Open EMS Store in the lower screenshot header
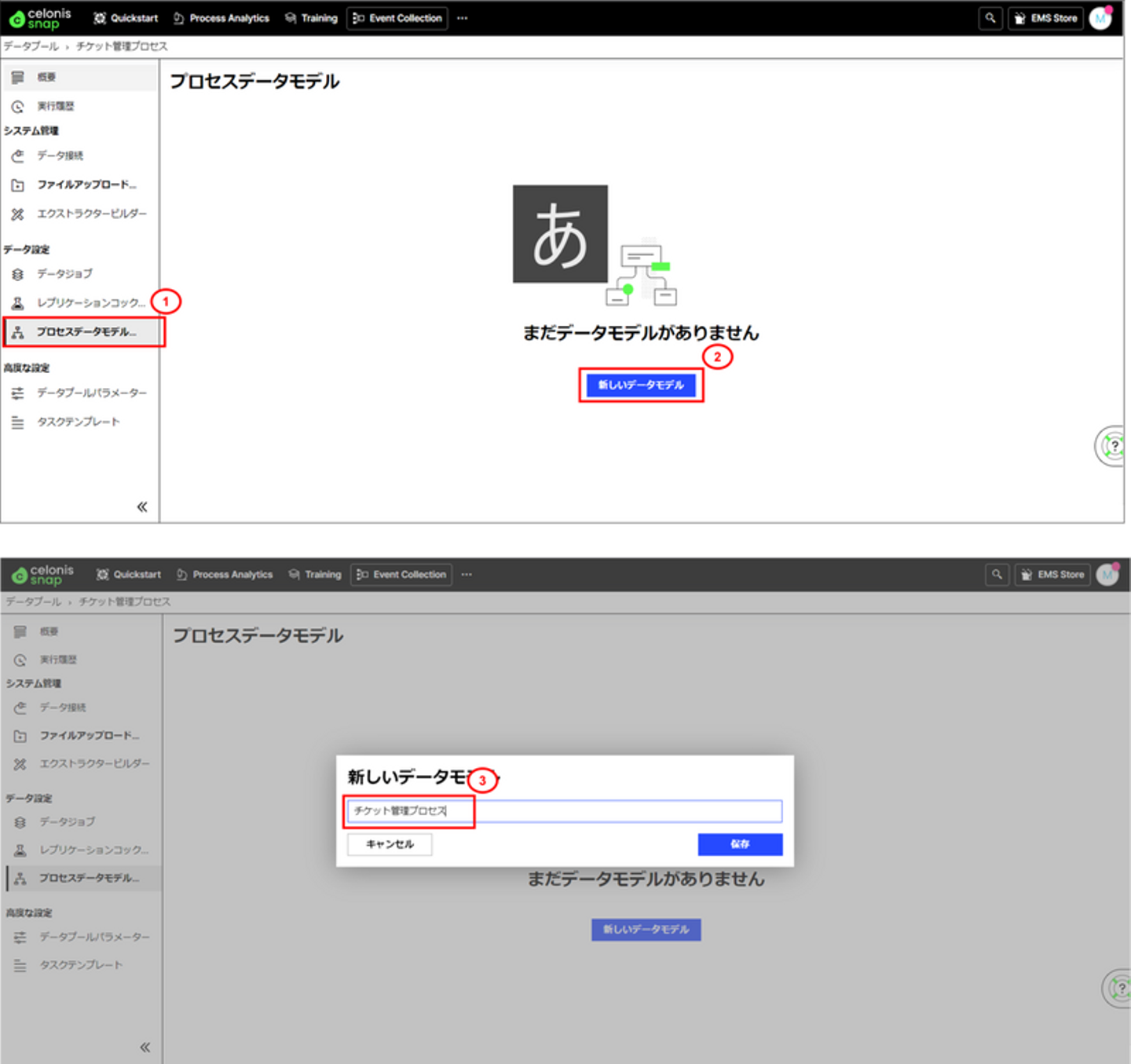The height and width of the screenshot is (1064, 1131). 1053,575
